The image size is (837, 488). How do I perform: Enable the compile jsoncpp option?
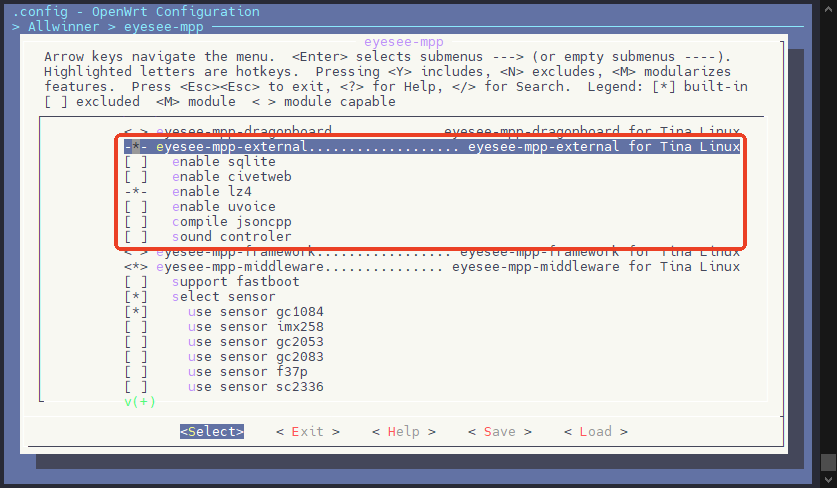[x=136, y=222]
